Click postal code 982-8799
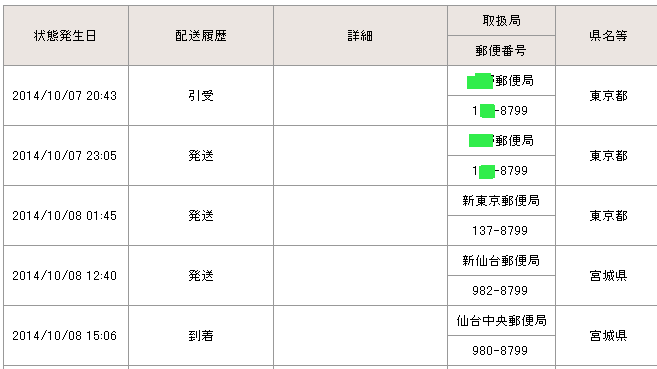 (500, 291)
